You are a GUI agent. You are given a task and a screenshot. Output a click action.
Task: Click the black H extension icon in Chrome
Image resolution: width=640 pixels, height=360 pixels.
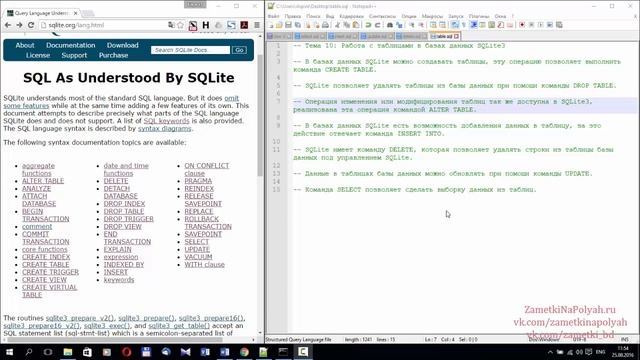pyautogui.click(x=206, y=25)
